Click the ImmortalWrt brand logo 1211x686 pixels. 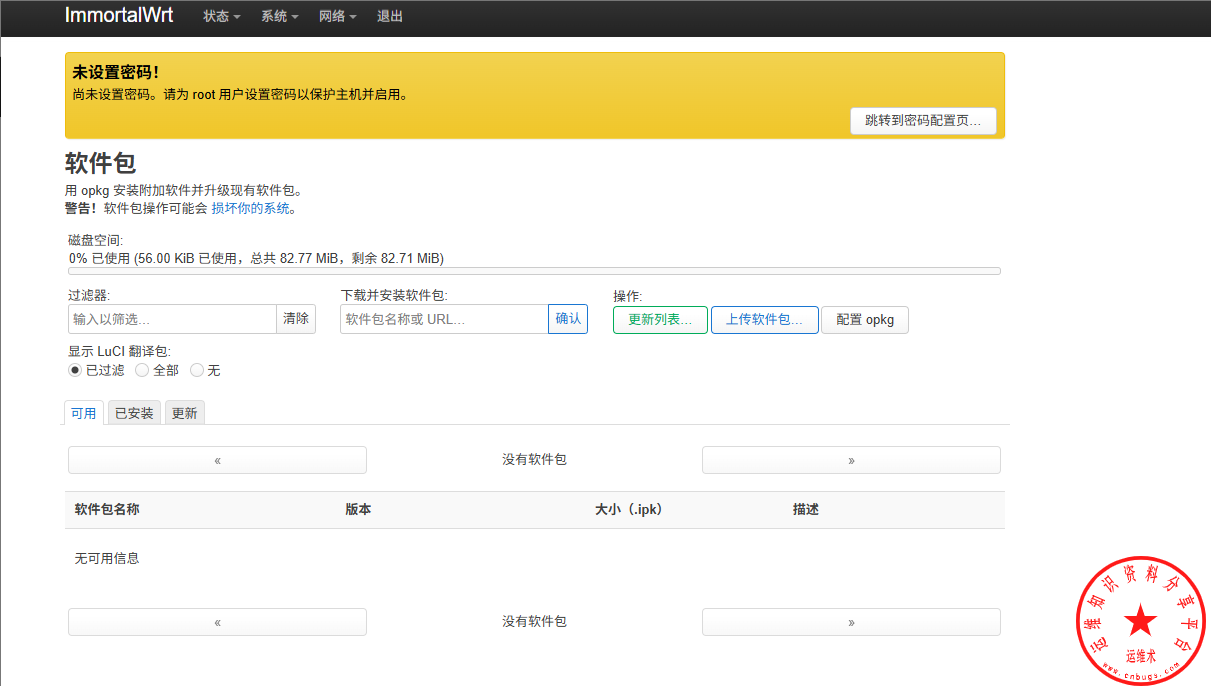point(118,16)
